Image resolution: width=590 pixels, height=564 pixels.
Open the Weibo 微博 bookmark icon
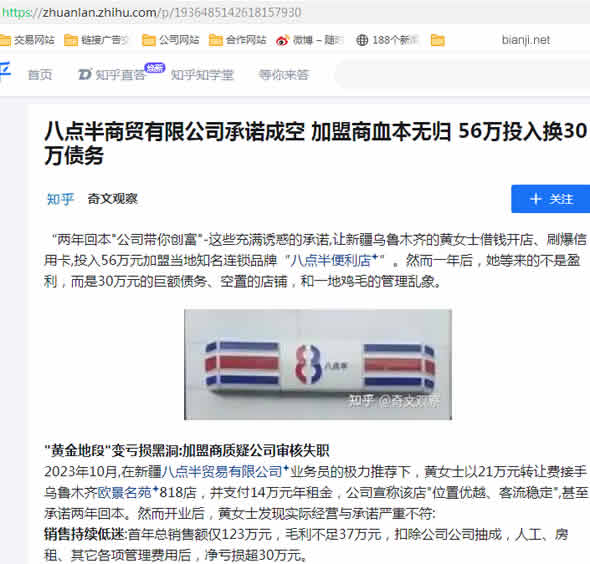(282, 40)
